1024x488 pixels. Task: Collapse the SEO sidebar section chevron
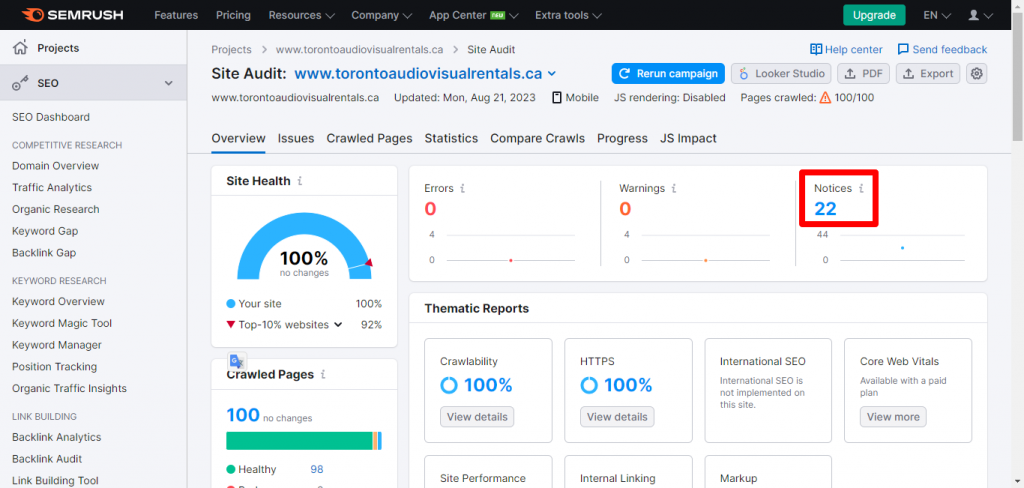[168, 83]
